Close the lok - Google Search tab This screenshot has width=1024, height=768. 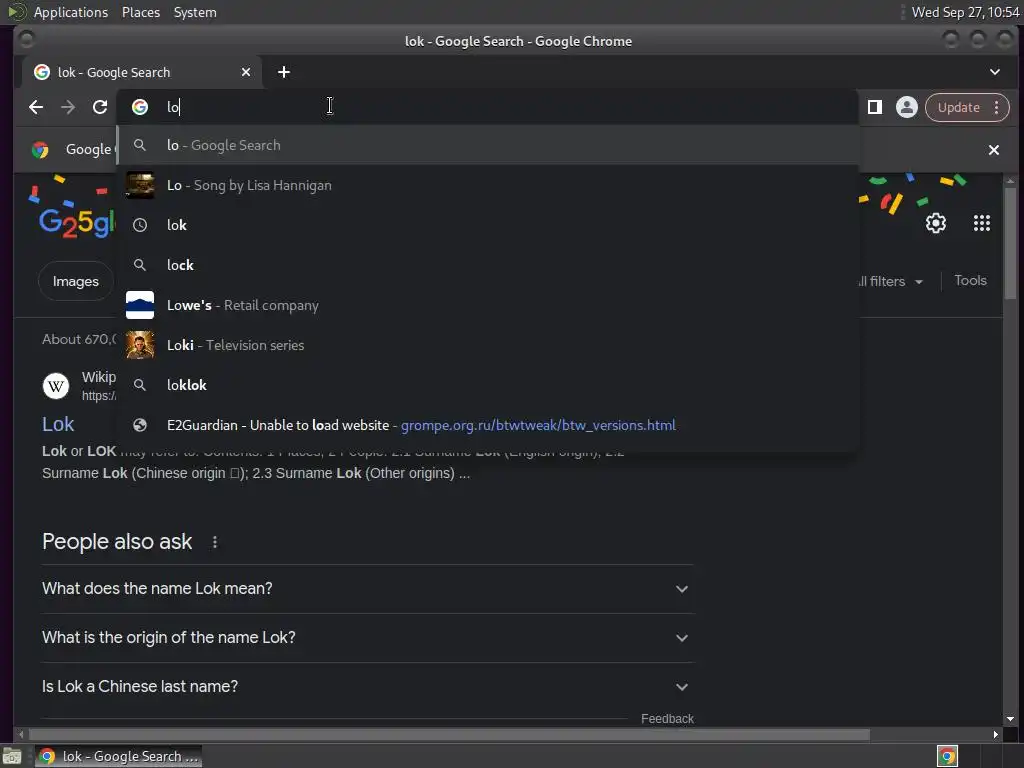pyautogui.click(x=246, y=72)
